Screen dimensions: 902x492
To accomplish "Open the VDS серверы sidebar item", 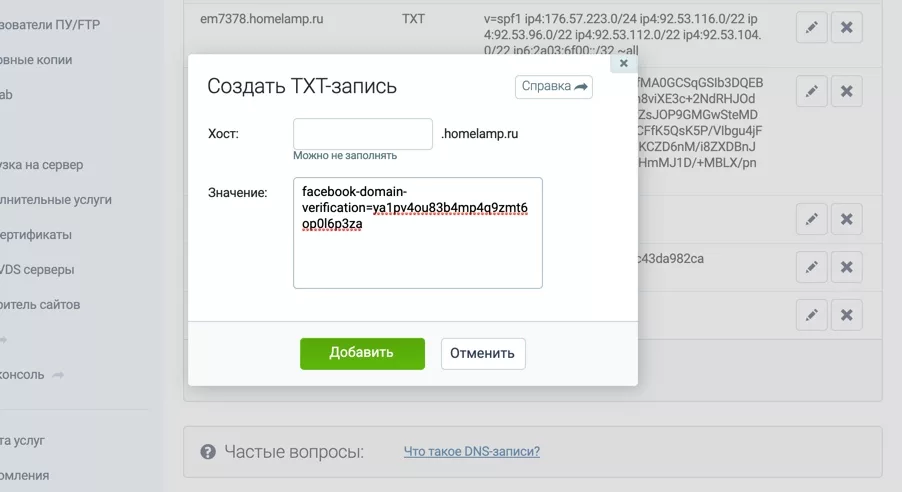I will click(37, 269).
